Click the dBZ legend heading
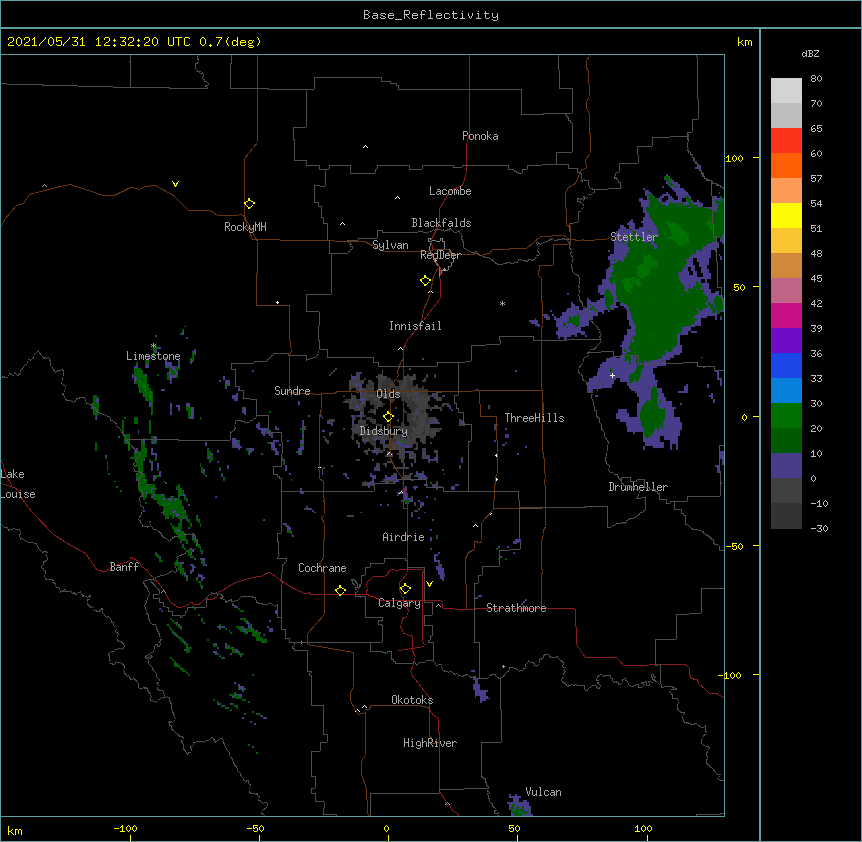Screen dimensions: 862x842 coord(810,53)
